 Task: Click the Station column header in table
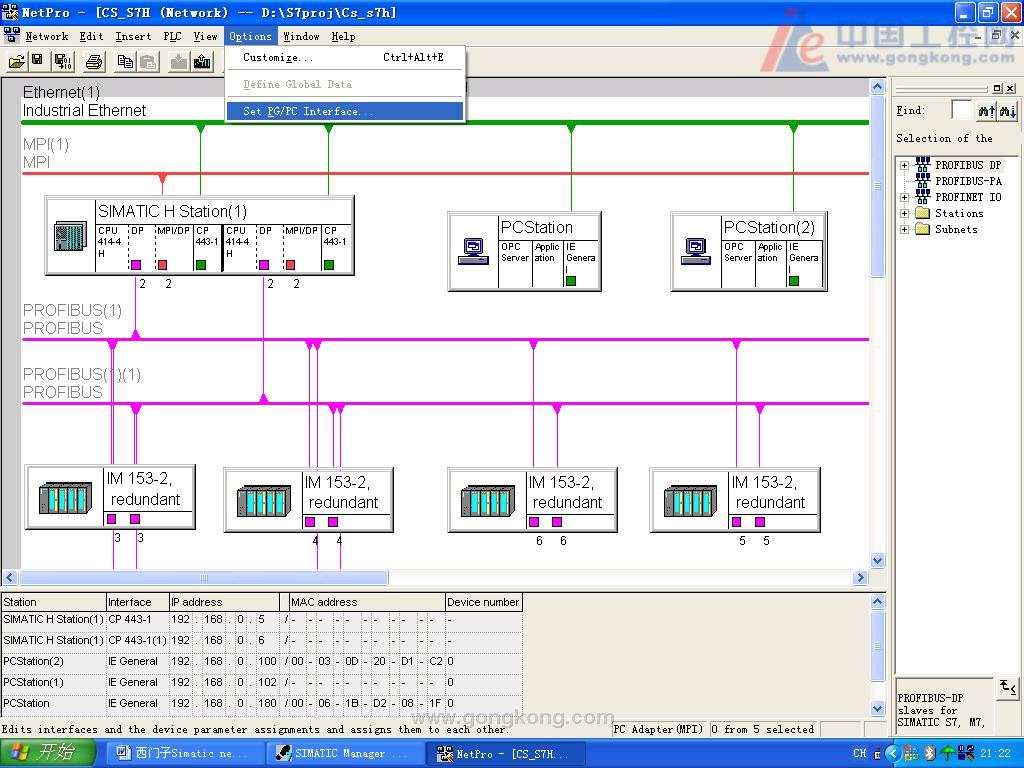click(54, 602)
